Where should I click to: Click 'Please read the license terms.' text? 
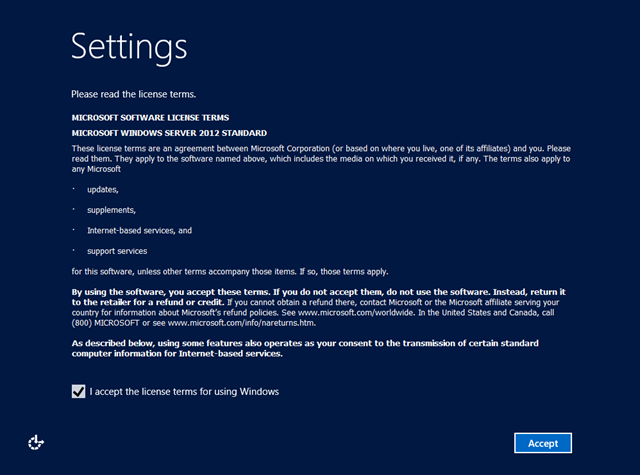click(133, 94)
